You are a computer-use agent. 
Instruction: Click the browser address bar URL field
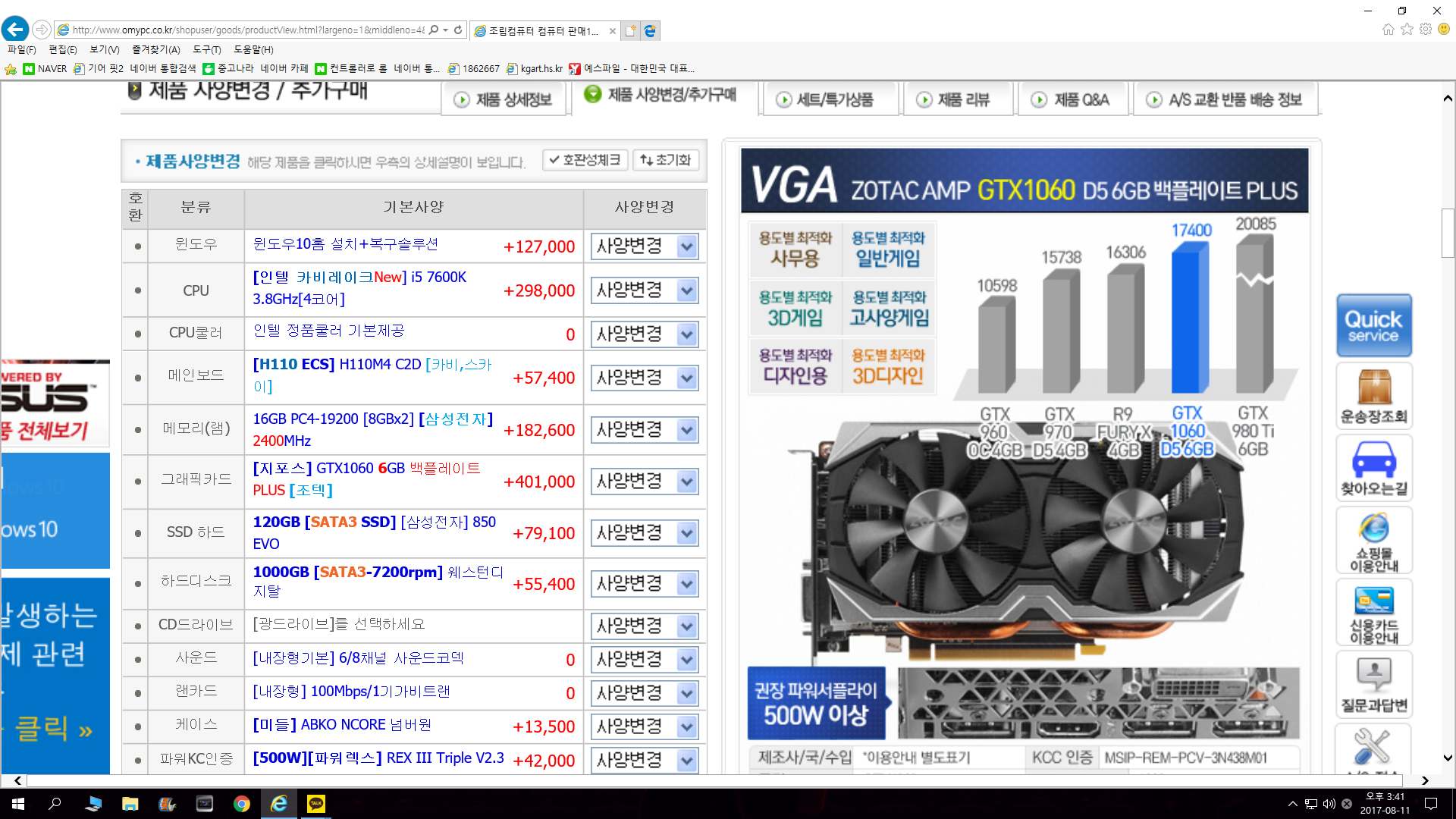pyautogui.click(x=247, y=30)
